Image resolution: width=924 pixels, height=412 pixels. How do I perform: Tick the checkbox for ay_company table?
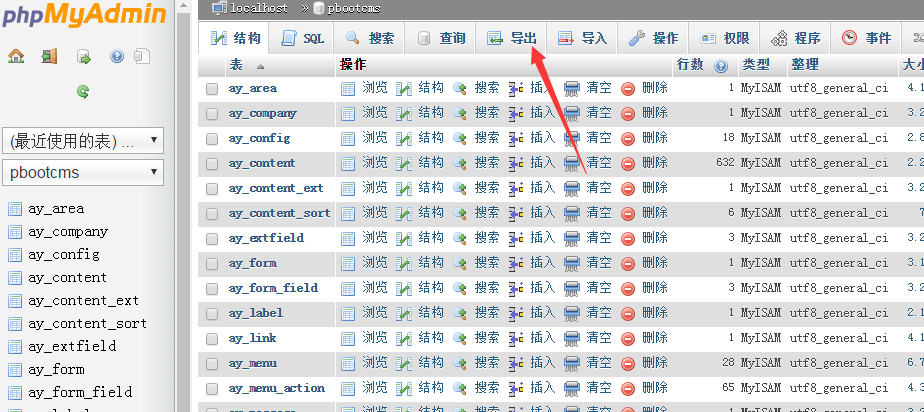(212, 114)
